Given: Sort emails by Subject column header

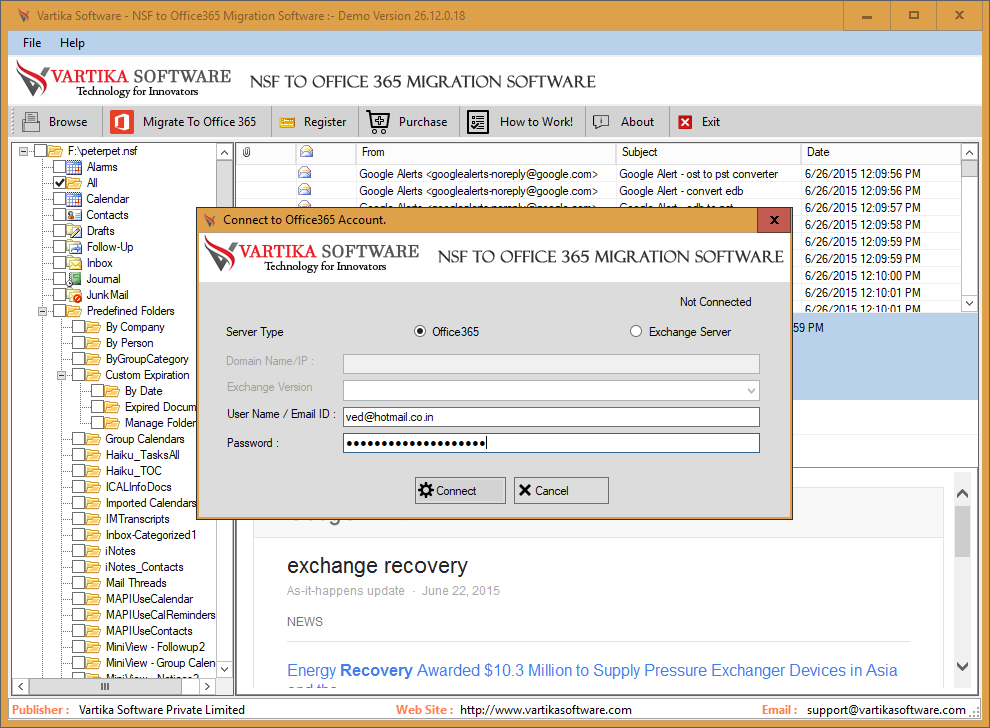Looking at the screenshot, I should pyautogui.click(x=708, y=152).
